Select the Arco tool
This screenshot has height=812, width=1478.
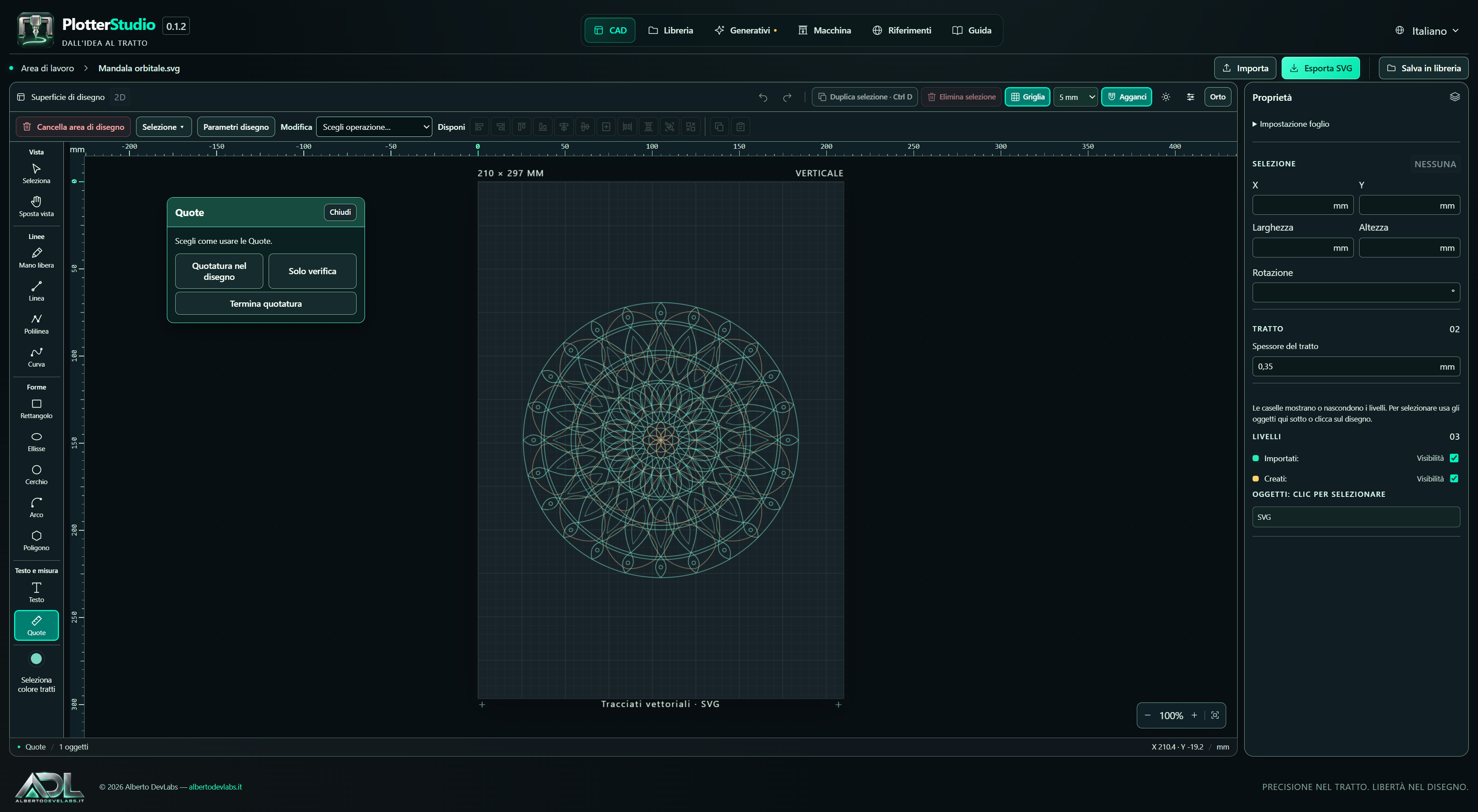[x=36, y=507]
